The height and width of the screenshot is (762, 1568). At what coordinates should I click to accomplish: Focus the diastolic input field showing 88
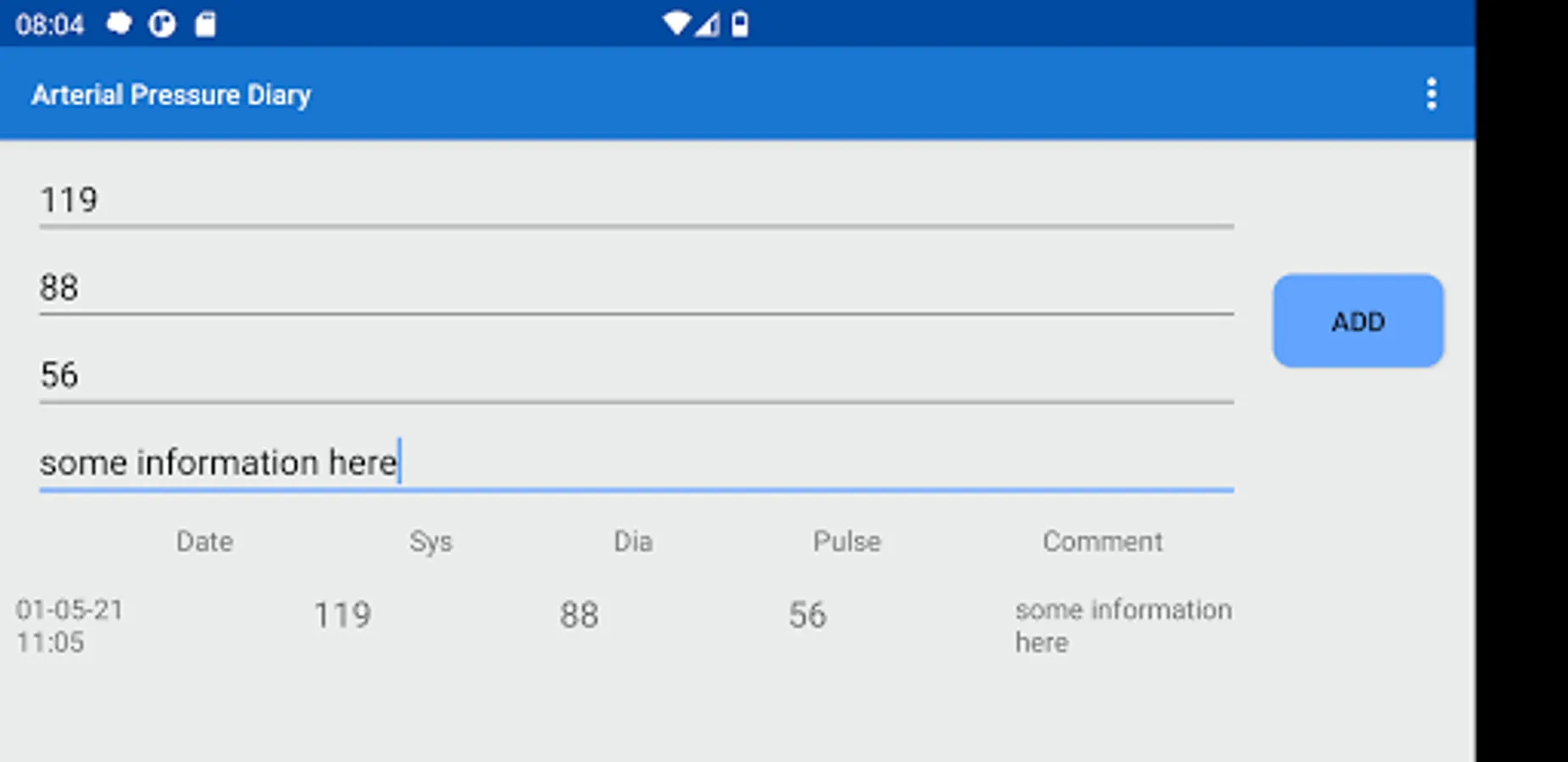click(x=635, y=288)
